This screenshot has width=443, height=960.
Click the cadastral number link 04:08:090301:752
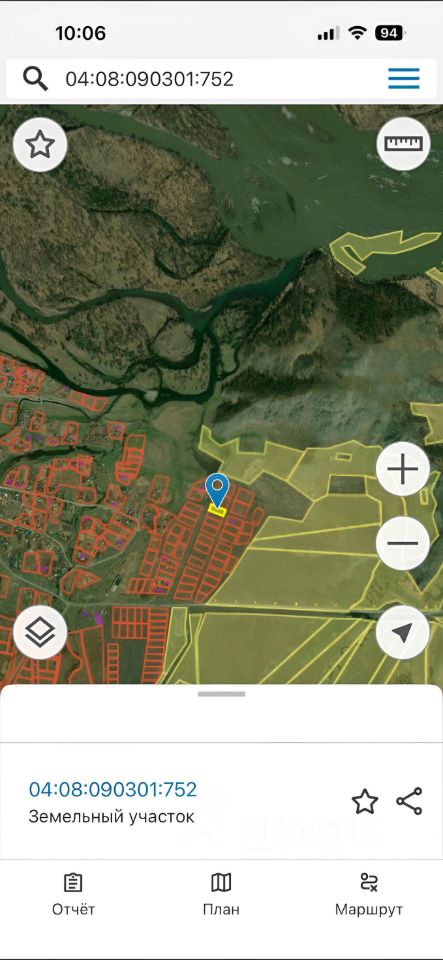tap(113, 789)
